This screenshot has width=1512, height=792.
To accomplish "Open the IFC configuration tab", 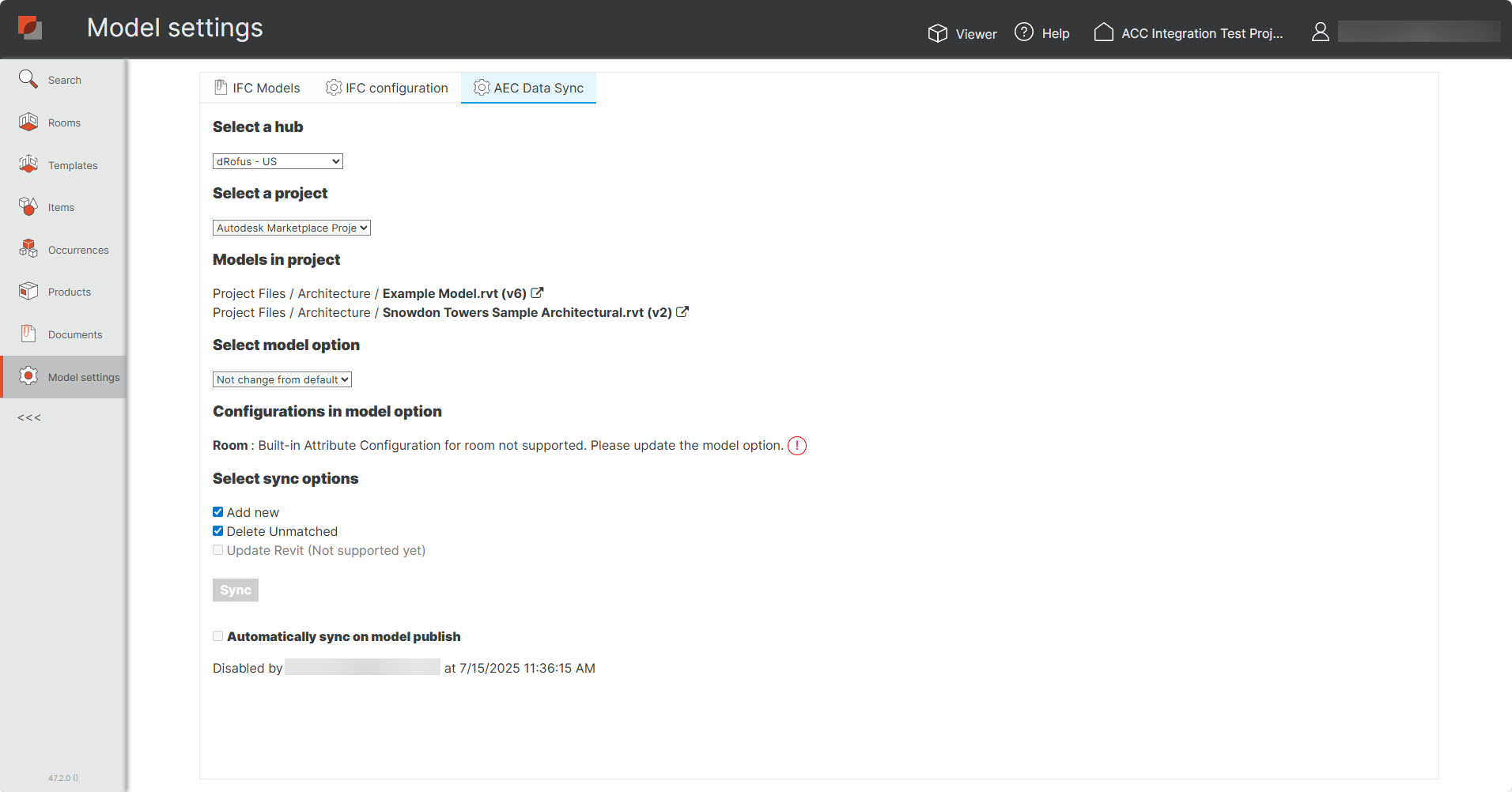I will [386, 88].
